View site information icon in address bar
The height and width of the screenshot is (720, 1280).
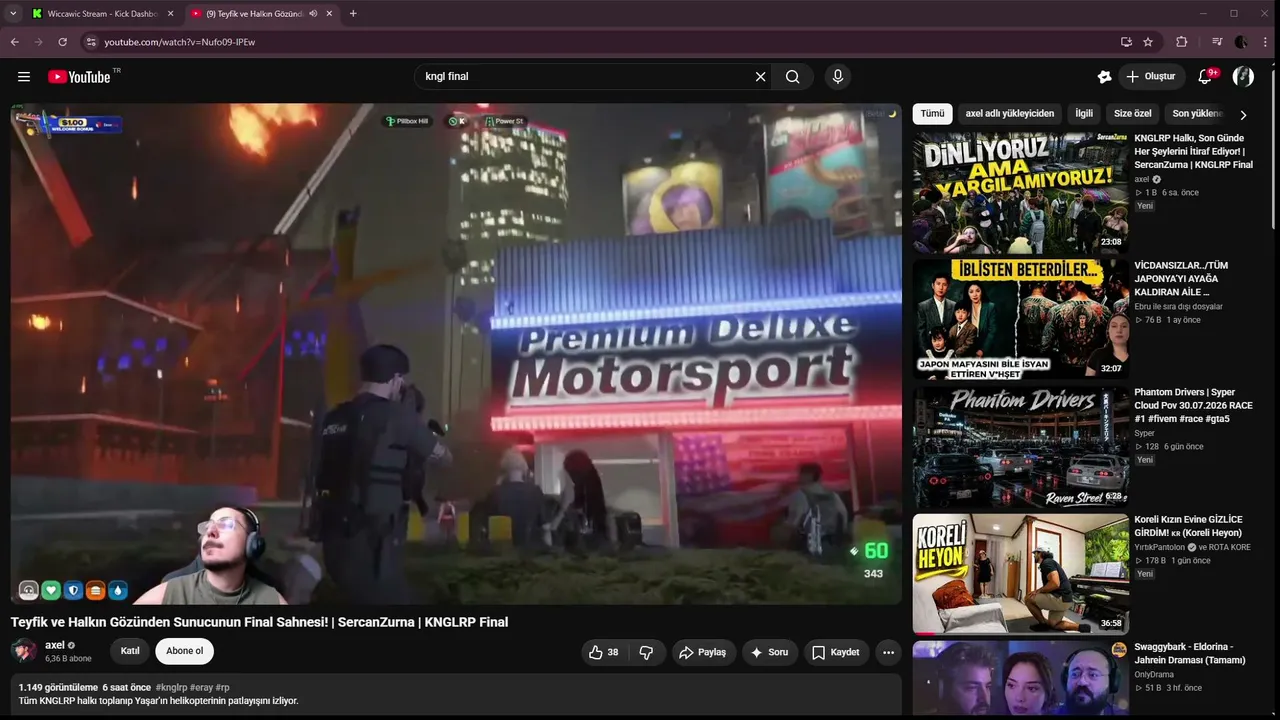point(90,42)
